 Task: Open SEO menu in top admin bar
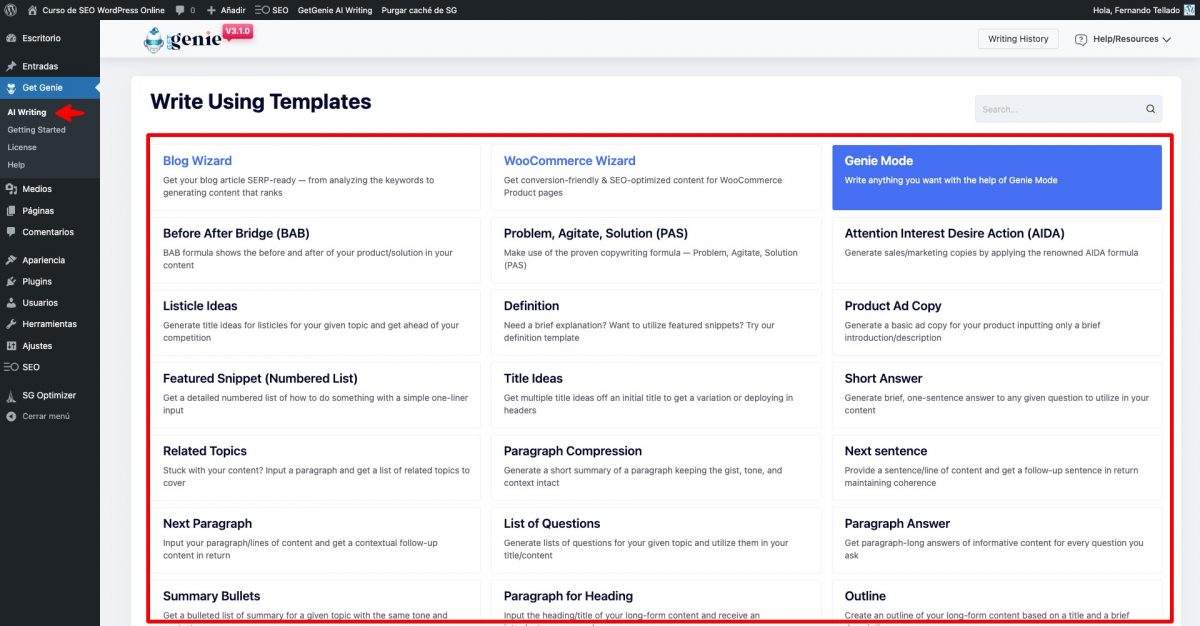click(x=271, y=10)
